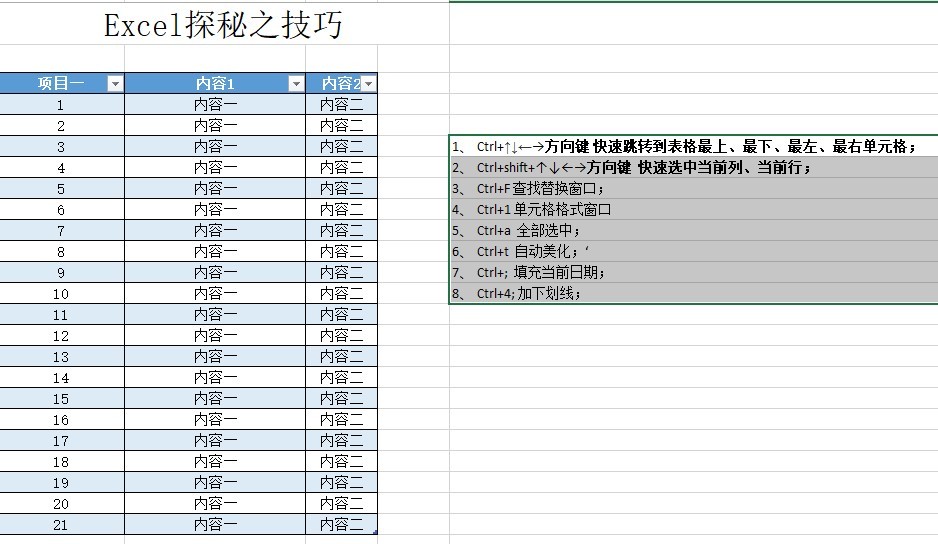938x544 pixels.
Task: Select the cell with number 3
Action: [61, 147]
